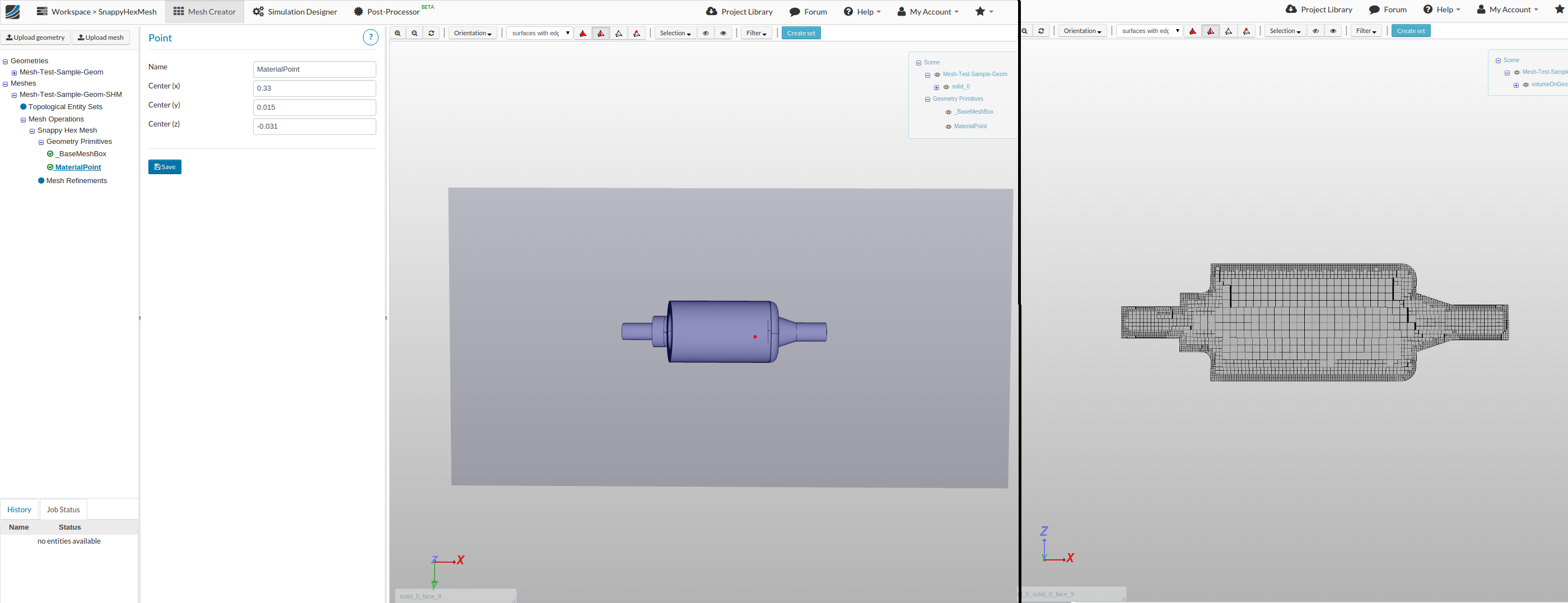Toggle solid_0 visibility eye icon
The width and height of the screenshot is (1568, 603).
point(946,87)
